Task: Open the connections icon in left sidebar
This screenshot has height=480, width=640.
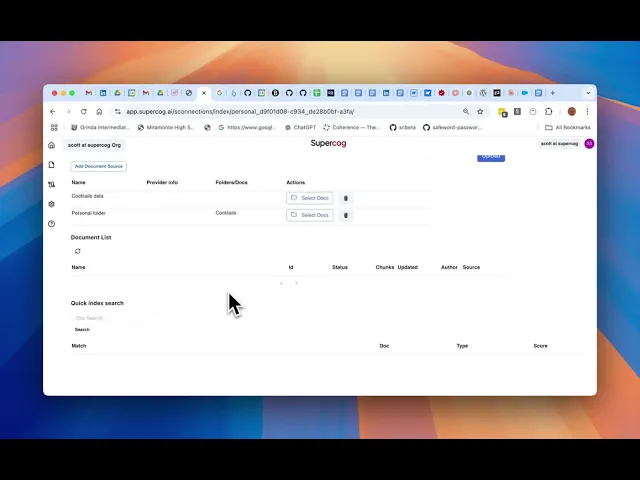Action: pyautogui.click(x=51, y=184)
